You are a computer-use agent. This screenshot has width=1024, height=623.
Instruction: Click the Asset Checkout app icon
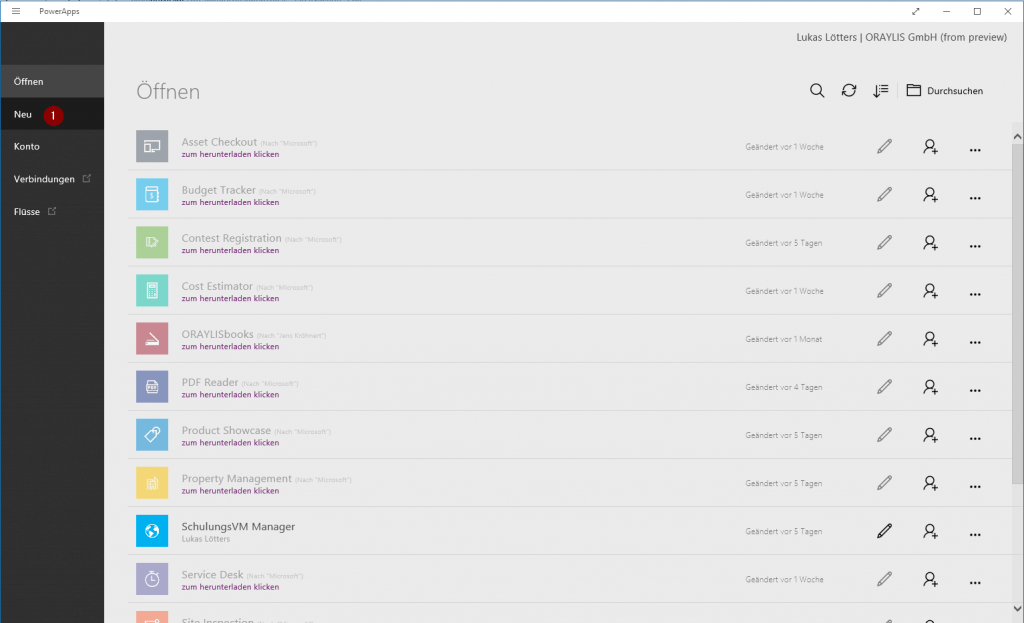[152, 146]
